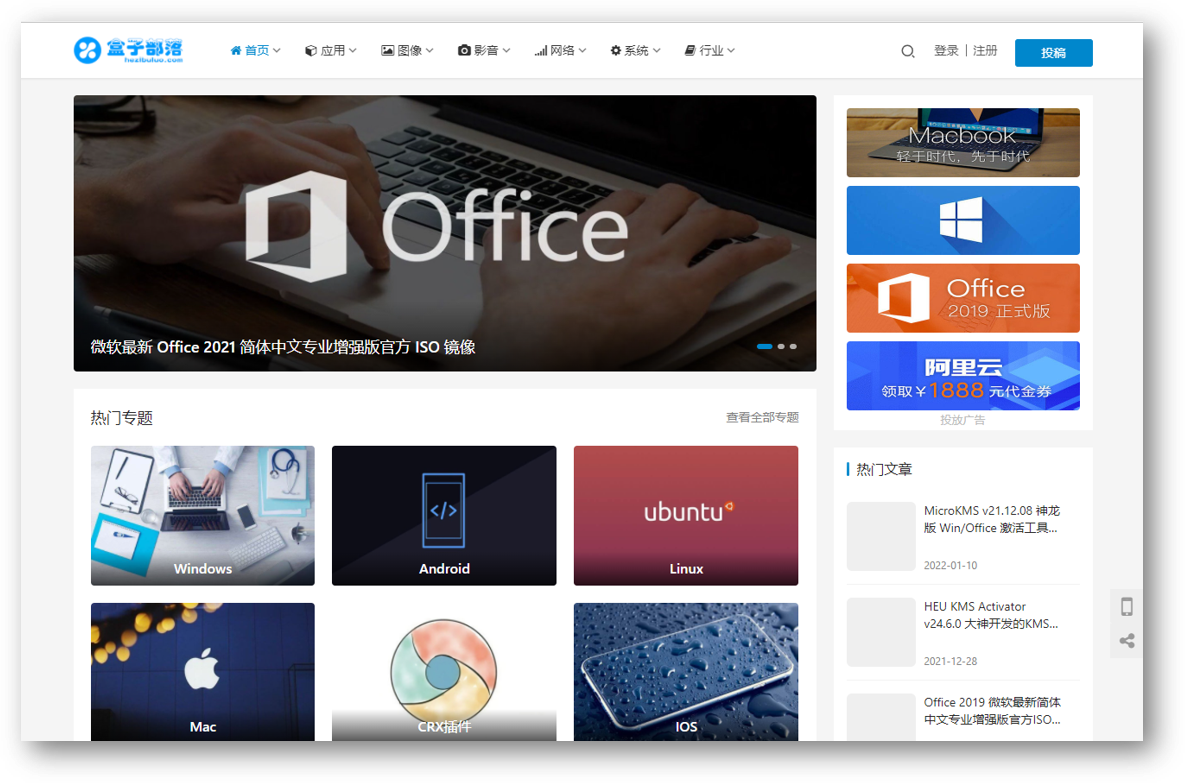
Task: Open the Office 2019 微软最新简体 article
Action: [x=992, y=711]
